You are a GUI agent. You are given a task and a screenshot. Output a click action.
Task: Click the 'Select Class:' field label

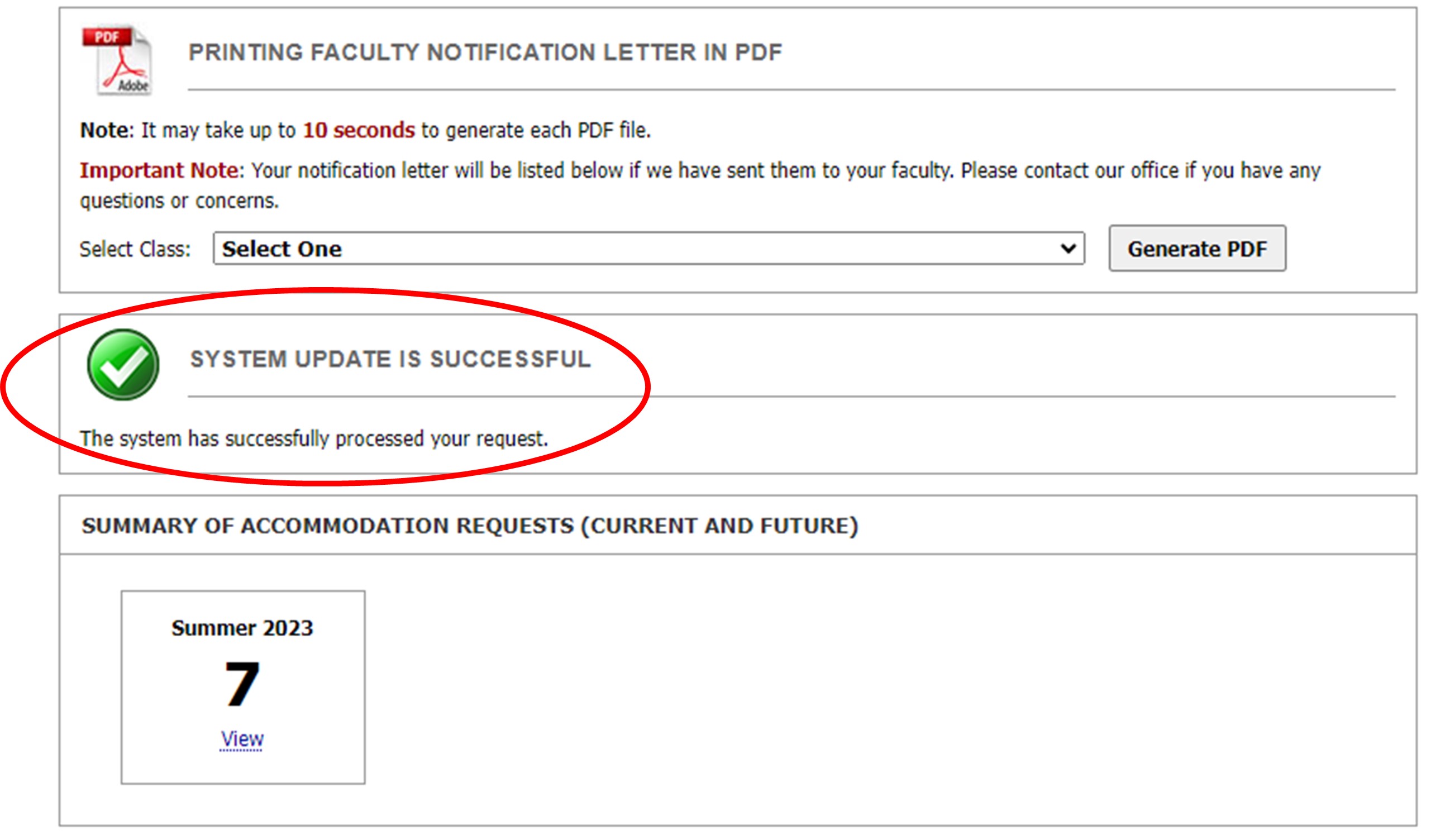click(135, 250)
